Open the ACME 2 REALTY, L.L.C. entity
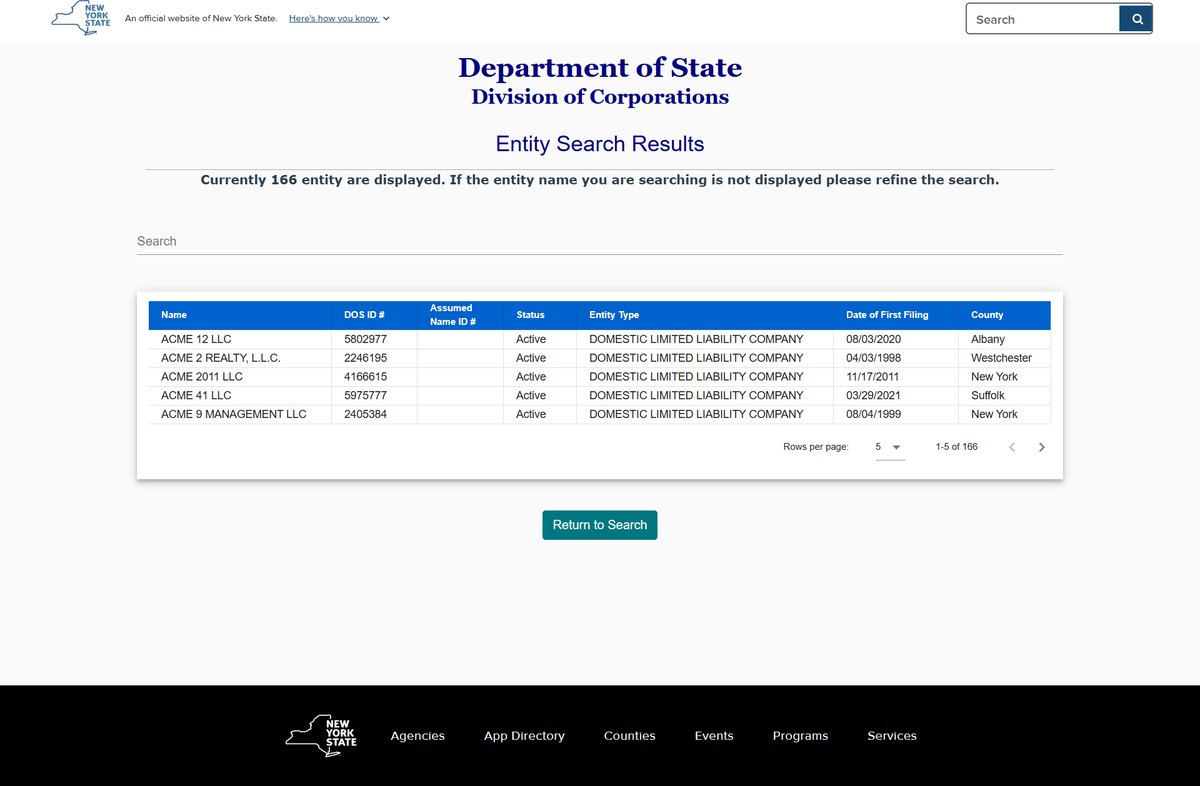1200x786 pixels. (x=221, y=358)
